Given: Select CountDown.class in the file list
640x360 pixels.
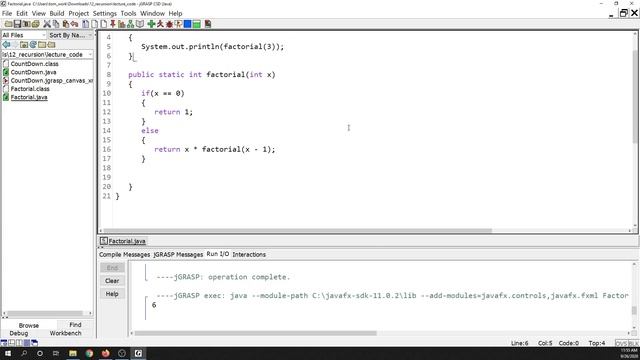Looking at the screenshot, I should 34,64.
